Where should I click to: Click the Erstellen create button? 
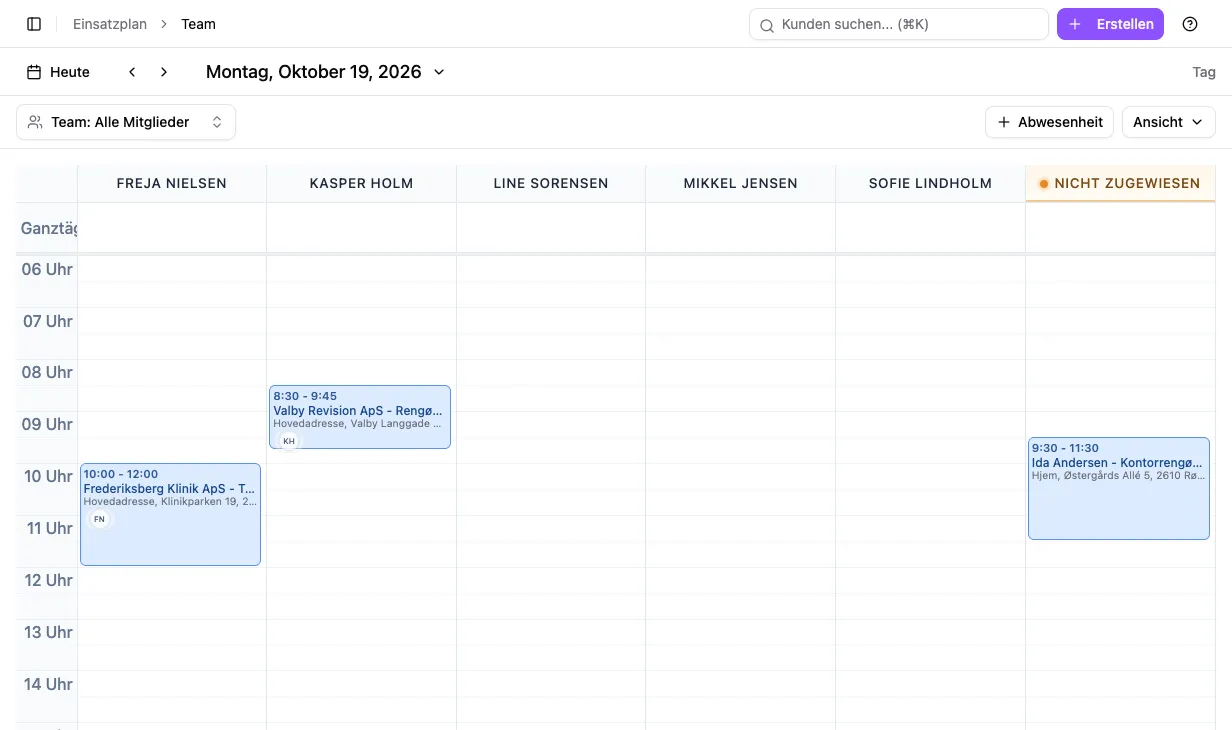click(1110, 24)
